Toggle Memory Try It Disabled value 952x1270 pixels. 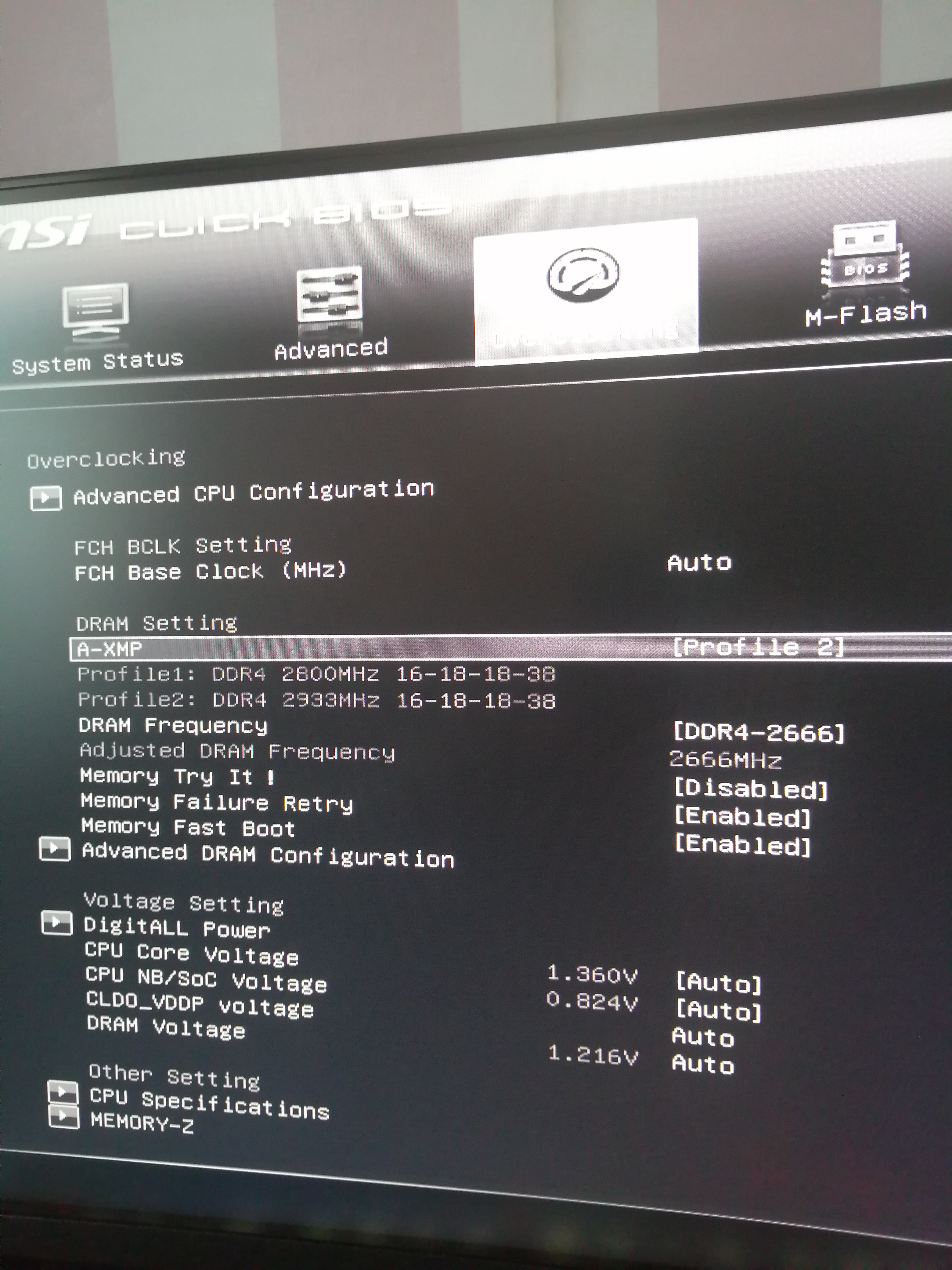[x=751, y=789]
